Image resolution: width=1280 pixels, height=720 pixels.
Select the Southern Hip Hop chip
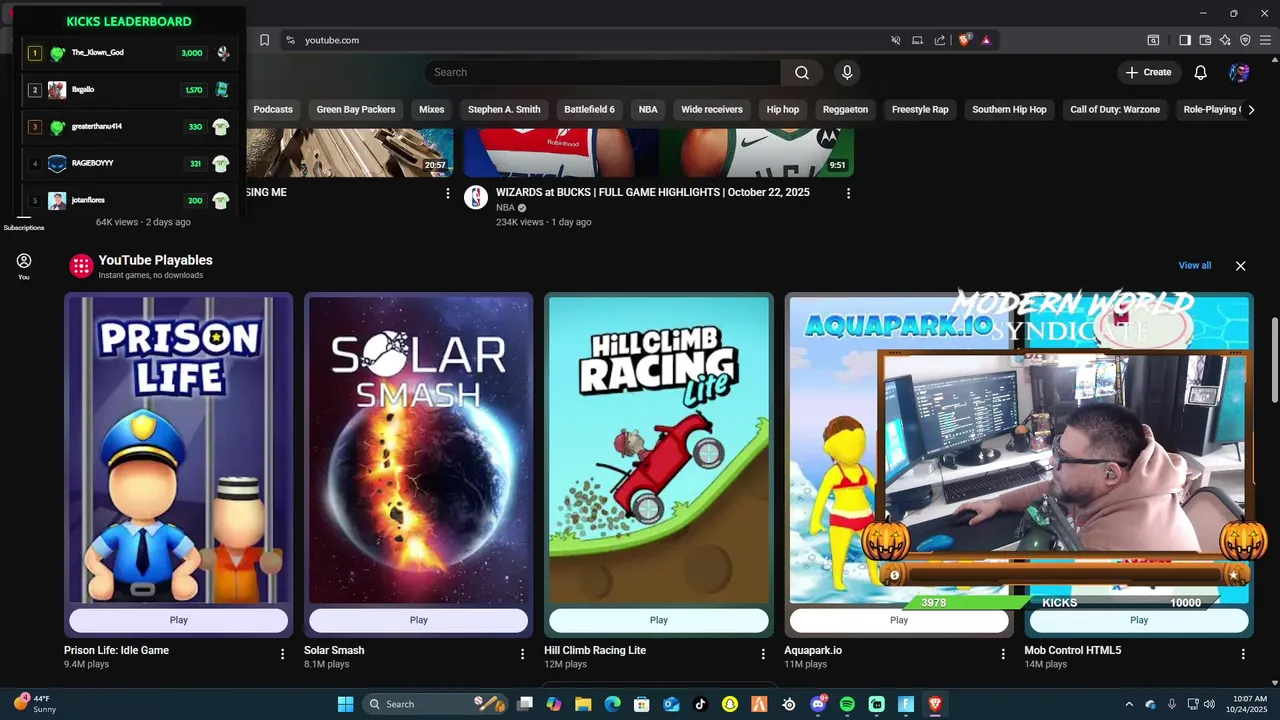[1009, 110]
